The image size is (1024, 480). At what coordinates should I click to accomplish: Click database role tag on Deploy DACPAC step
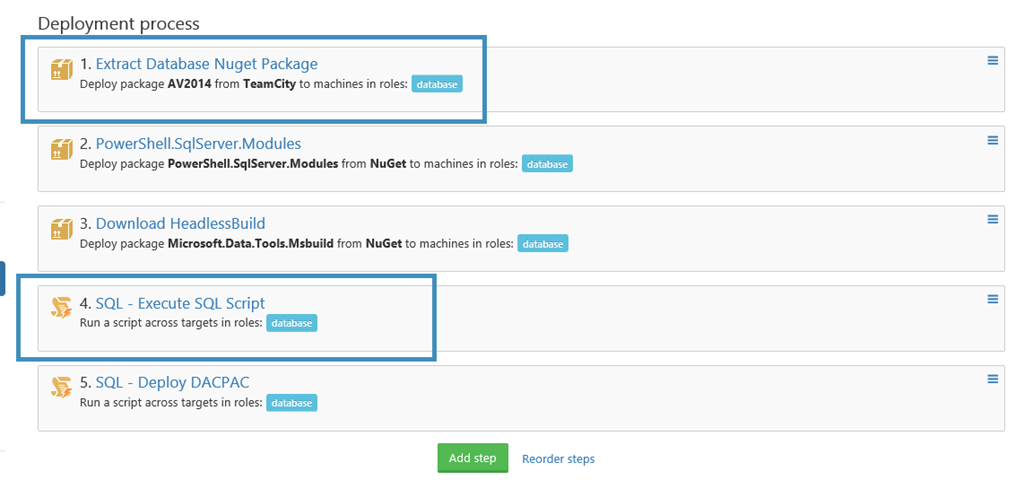click(292, 403)
